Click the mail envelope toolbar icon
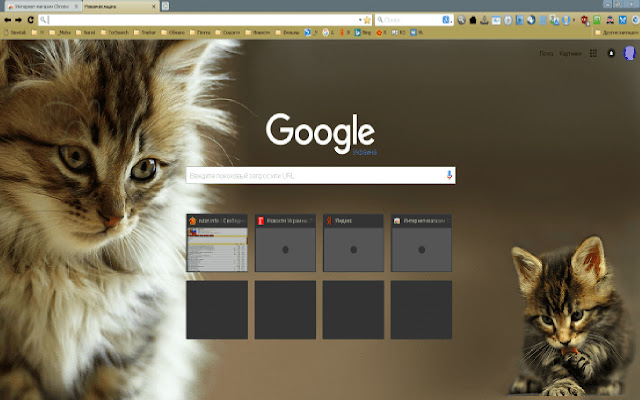 click(496, 20)
